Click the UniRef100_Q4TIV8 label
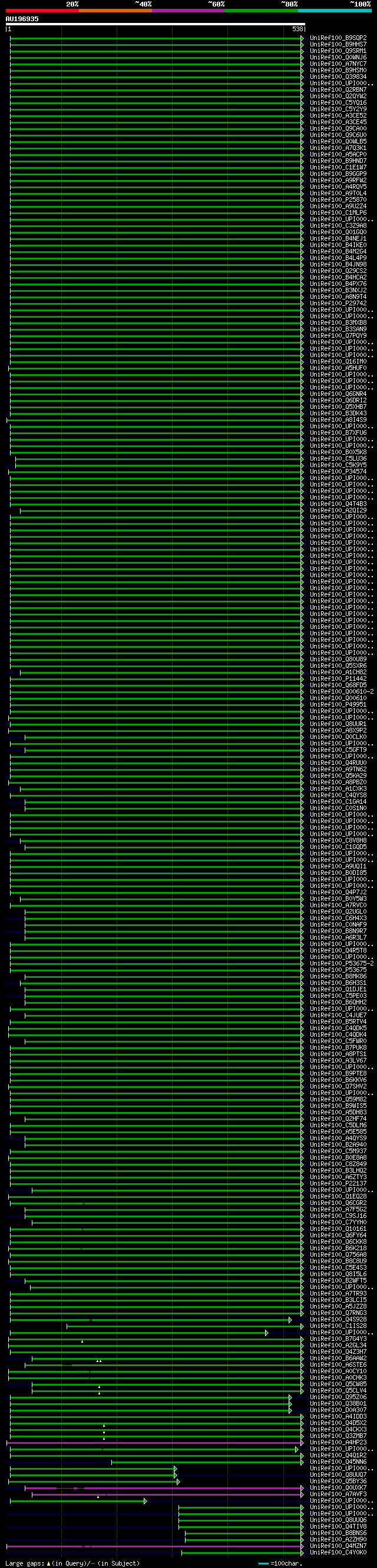 338,1526
